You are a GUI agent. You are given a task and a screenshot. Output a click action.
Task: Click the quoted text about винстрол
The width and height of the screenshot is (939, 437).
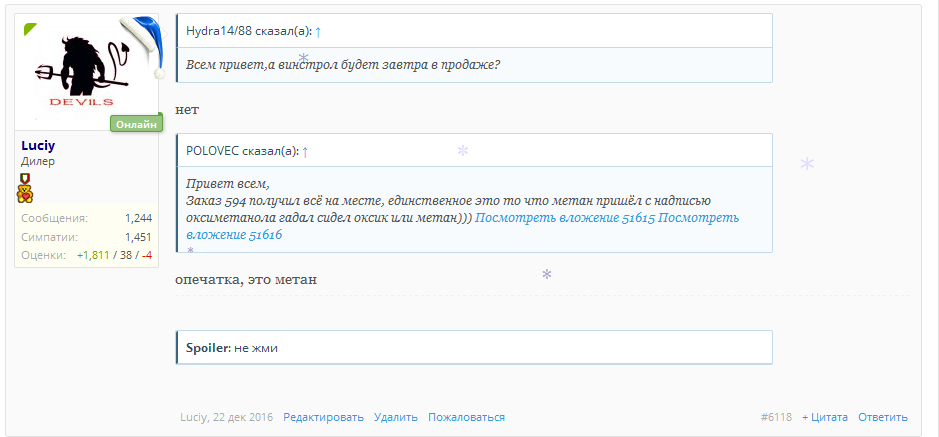pyautogui.click(x=343, y=65)
